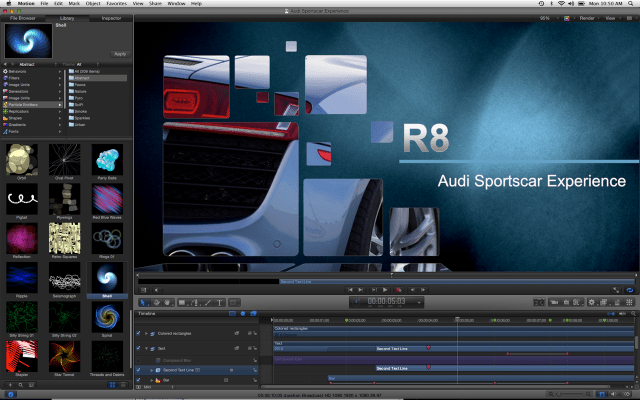Screen dimensions: 640x400
Task: Click the Behaviors category icon
Action: click(6, 71)
